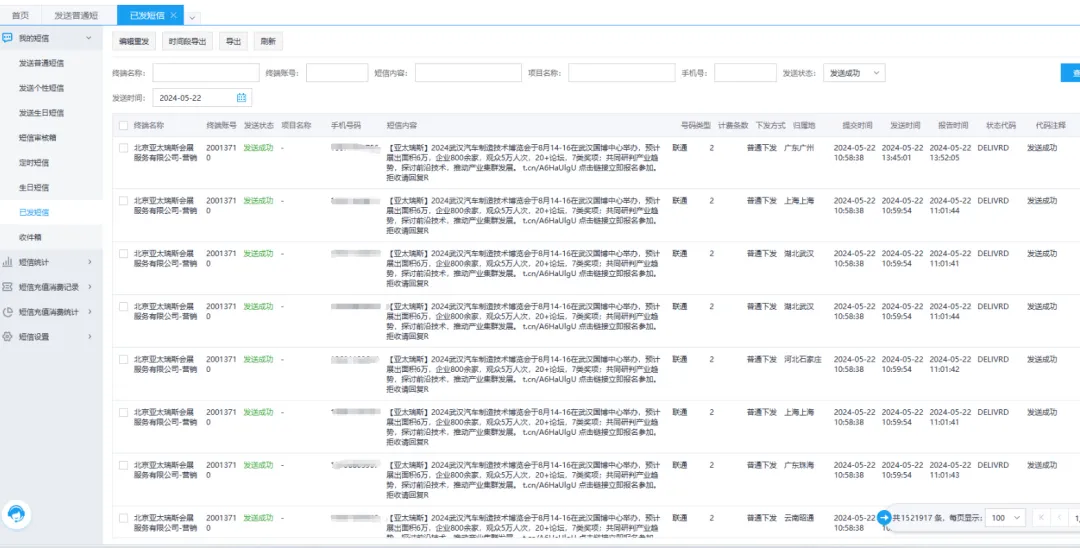Viewport: 1080px width, 548px height.
Task: Click the 代码注释 column header
Action: (1050, 125)
